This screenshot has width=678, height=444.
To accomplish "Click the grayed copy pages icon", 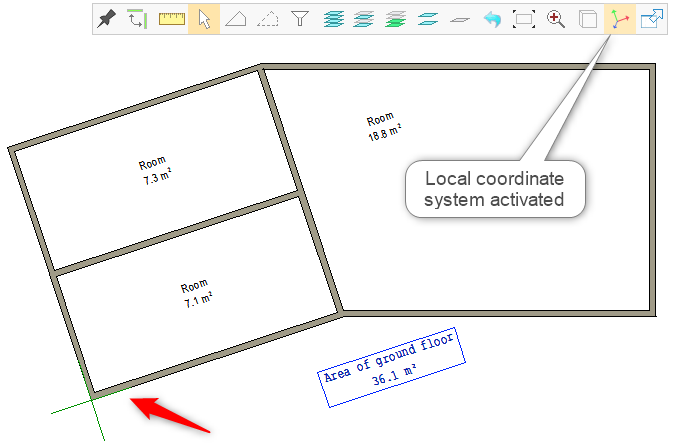I will click(x=588, y=19).
